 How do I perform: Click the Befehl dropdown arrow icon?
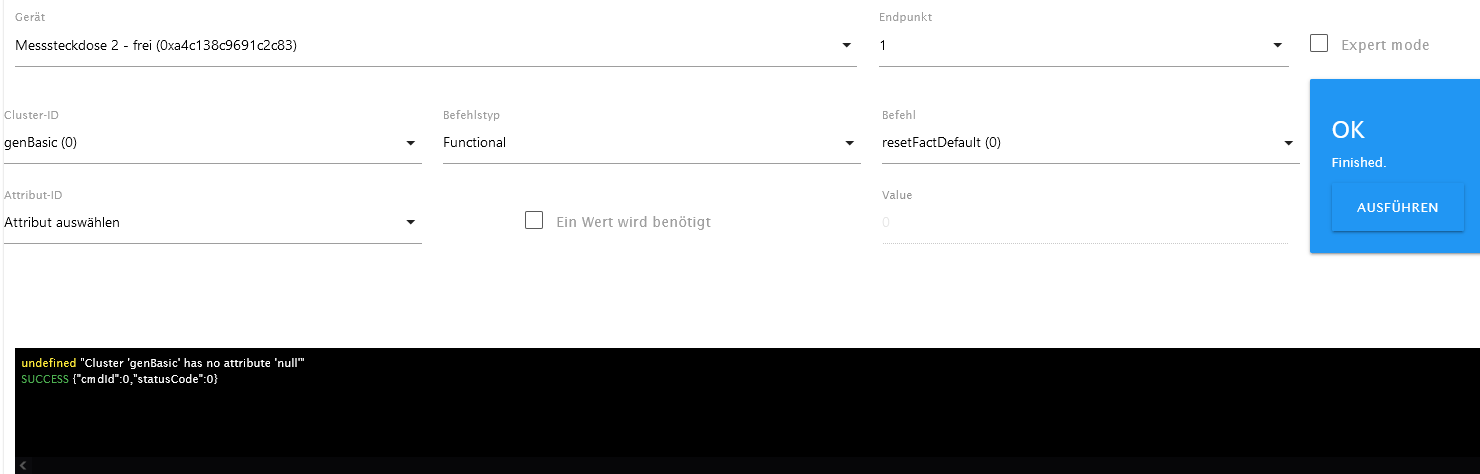point(1289,143)
